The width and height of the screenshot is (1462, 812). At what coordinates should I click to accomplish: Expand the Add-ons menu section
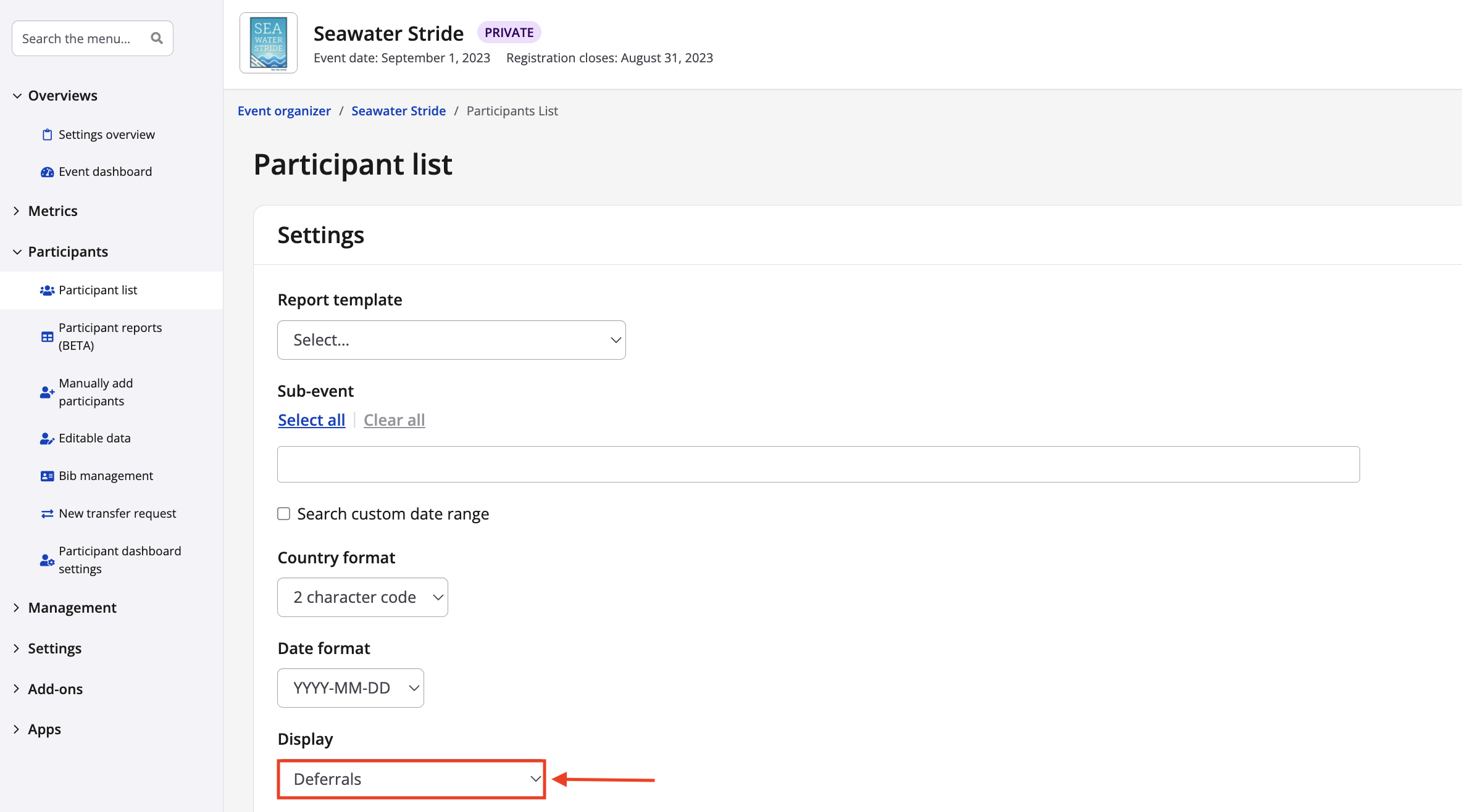tap(56, 689)
